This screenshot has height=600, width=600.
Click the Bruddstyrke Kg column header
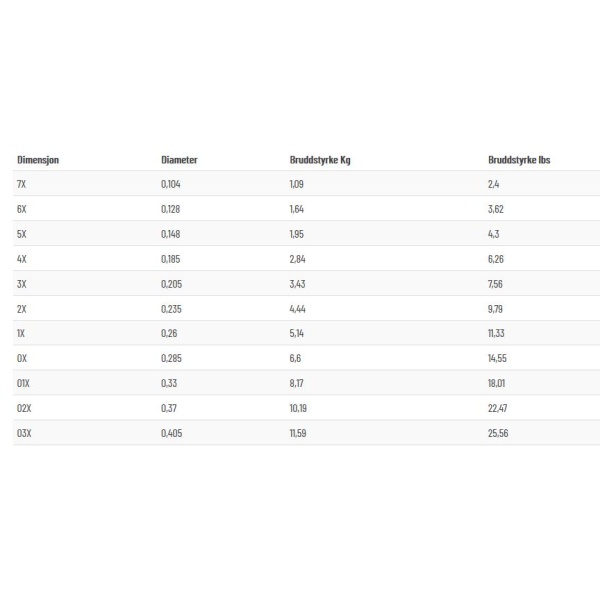pyautogui.click(x=320, y=160)
